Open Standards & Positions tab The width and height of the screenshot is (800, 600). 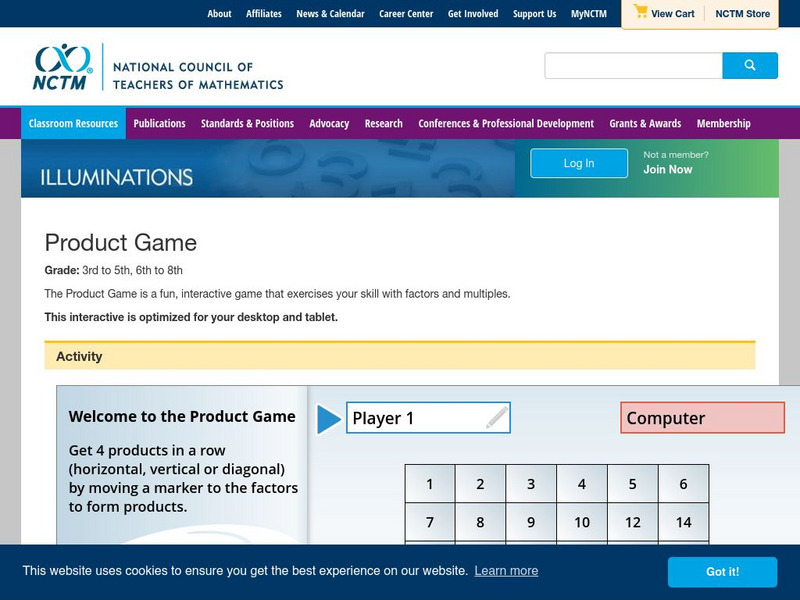coord(247,123)
